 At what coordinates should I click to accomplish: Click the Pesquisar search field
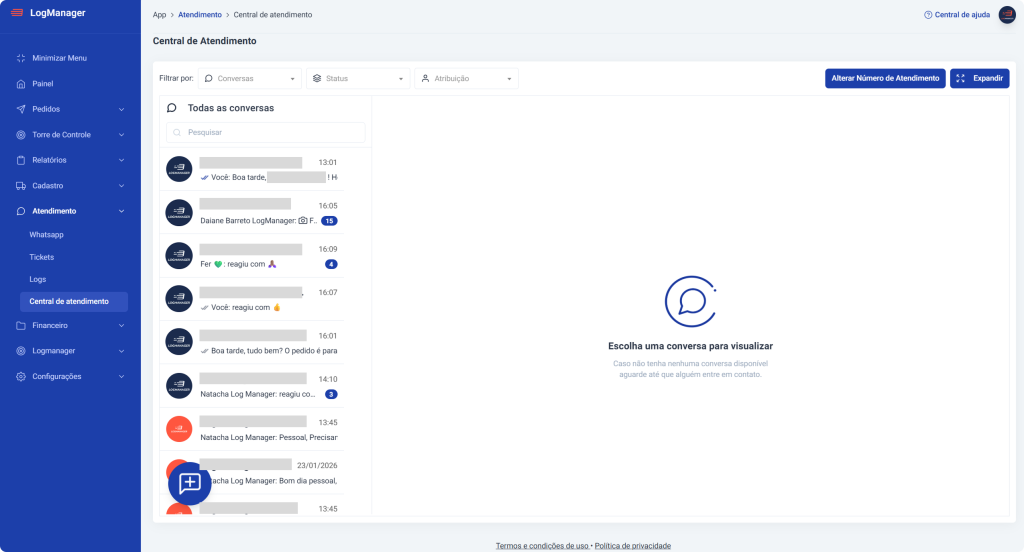pyautogui.click(x=266, y=132)
